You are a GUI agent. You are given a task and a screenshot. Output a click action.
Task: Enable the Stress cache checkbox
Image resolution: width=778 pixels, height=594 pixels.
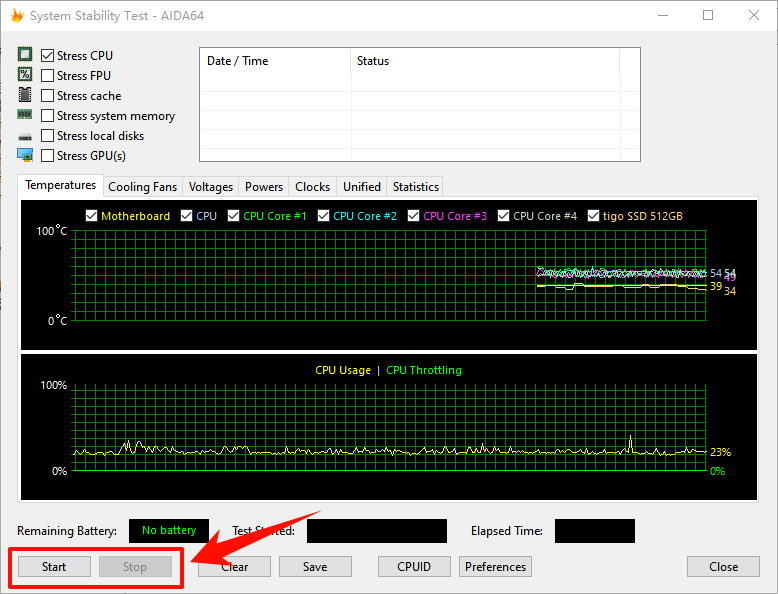pyautogui.click(x=47, y=95)
